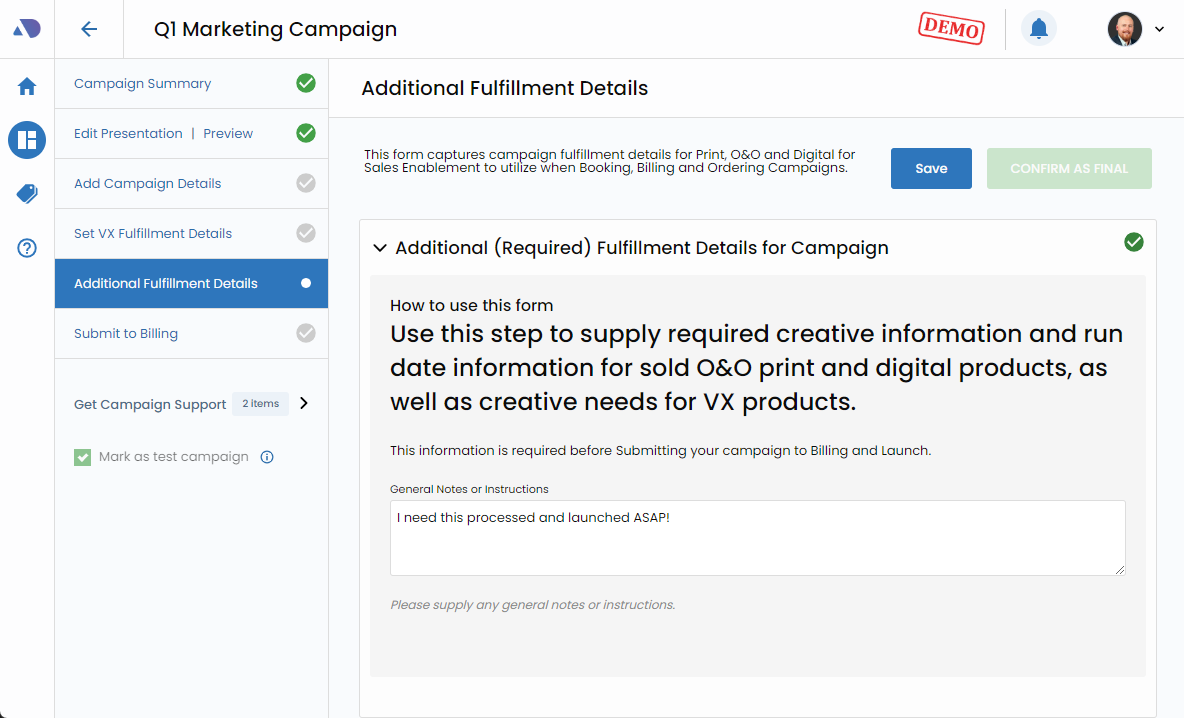Collapse Additional Required Fulfillment Details section
This screenshot has width=1184, height=718.
pyautogui.click(x=380, y=248)
